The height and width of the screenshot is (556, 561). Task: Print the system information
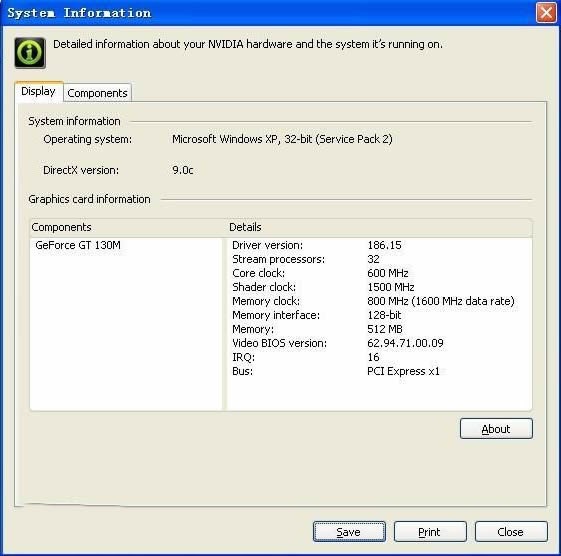point(430,532)
